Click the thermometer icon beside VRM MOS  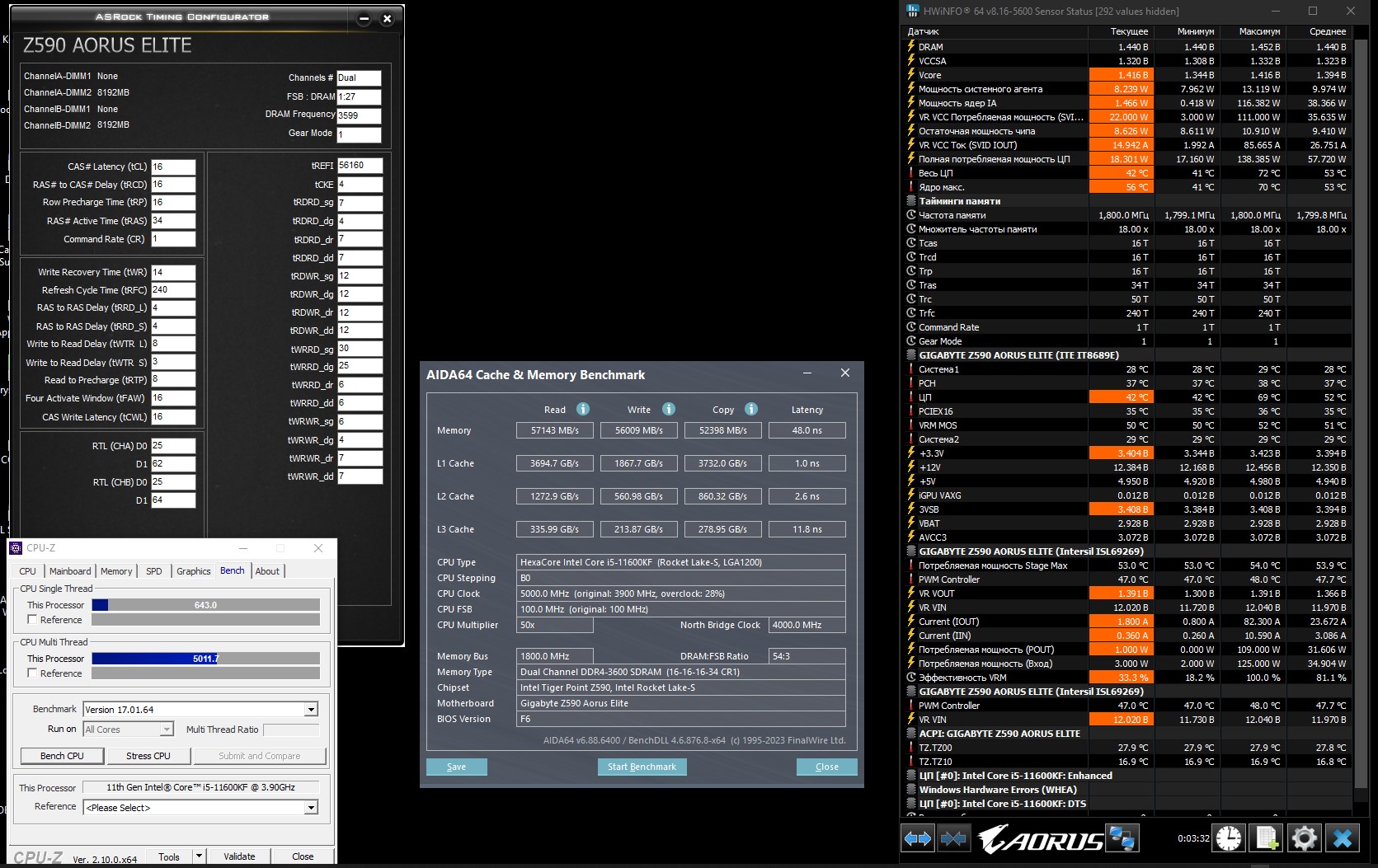coord(911,425)
